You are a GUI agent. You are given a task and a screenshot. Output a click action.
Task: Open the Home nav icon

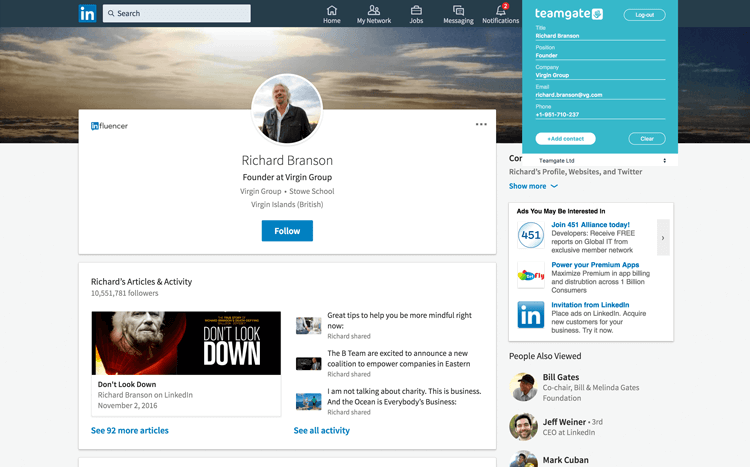coord(331,14)
